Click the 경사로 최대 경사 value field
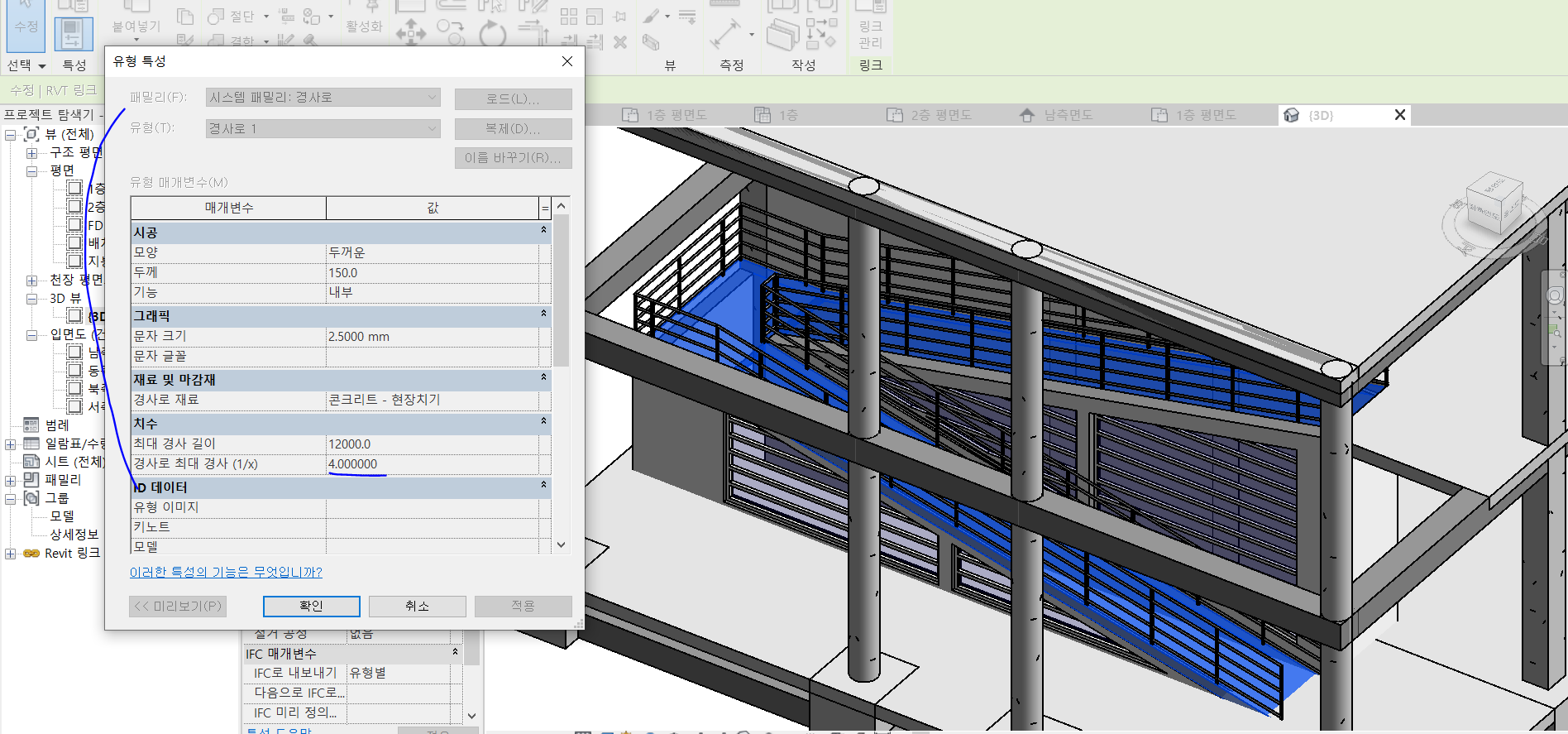This screenshot has width=1568, height=734. click(432, 464)
